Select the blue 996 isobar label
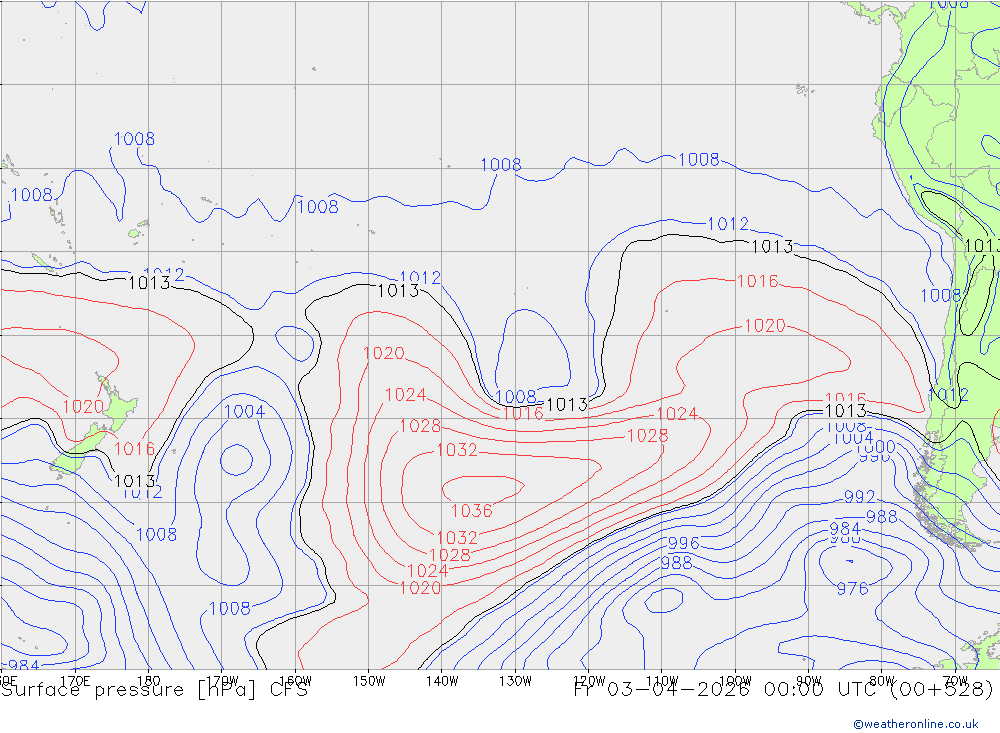The width and height of the screenshot is (1000, 733). 684,543
